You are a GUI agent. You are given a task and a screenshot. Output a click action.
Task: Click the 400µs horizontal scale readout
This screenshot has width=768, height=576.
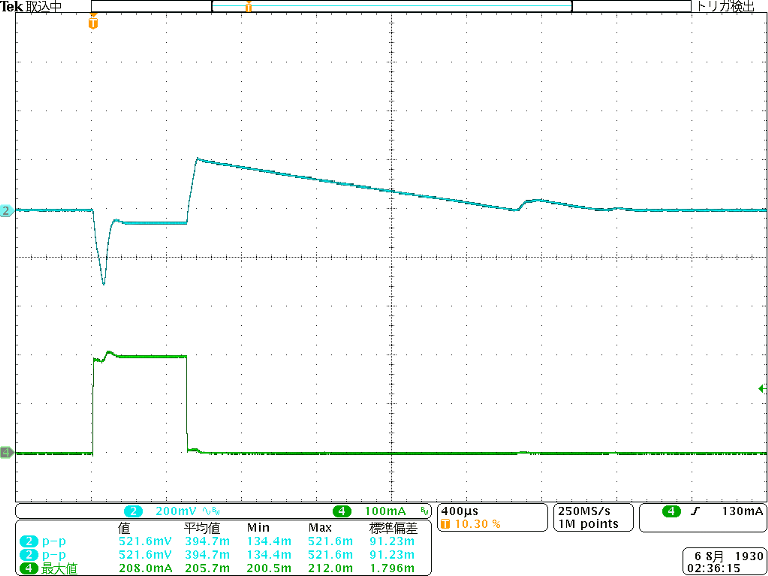pyautogui.click(x=461, y=511)
